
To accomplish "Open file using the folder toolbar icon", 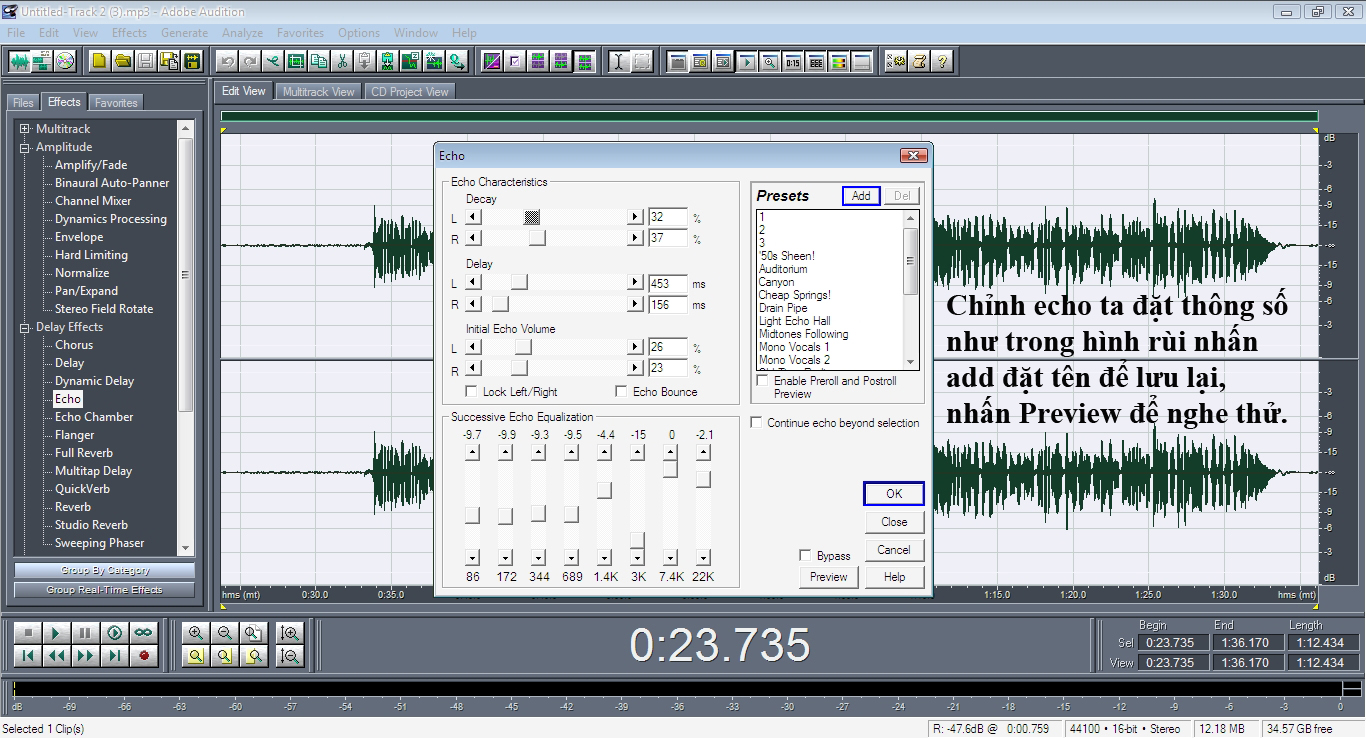I will coord(123,61).
